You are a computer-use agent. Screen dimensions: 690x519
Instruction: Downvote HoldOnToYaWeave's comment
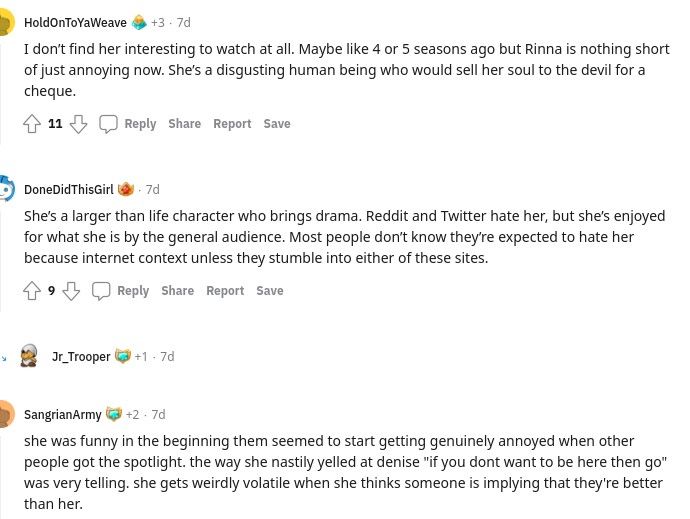click(78, 124)
